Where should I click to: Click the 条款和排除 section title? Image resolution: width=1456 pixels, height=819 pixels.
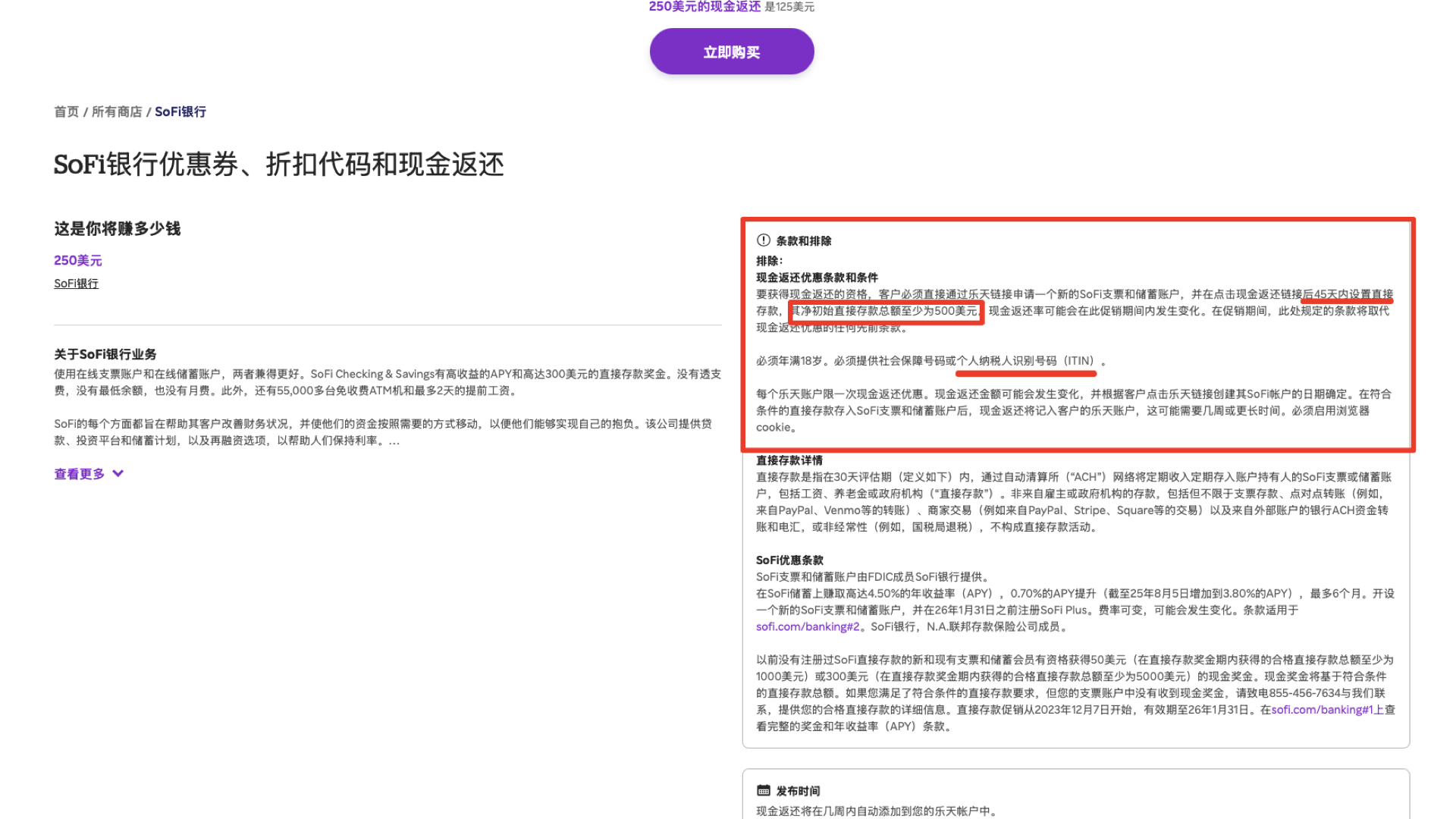coord(804,241)
